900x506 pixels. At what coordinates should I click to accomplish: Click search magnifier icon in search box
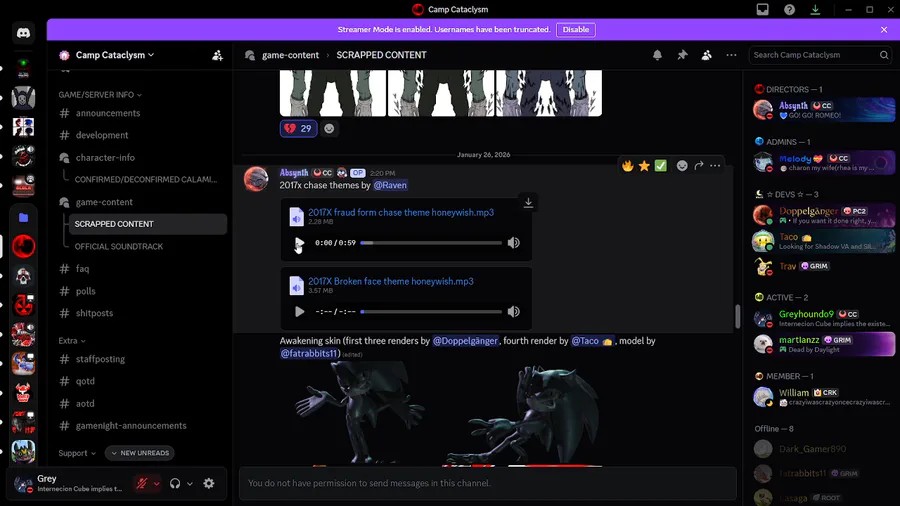tap(884, 55)
